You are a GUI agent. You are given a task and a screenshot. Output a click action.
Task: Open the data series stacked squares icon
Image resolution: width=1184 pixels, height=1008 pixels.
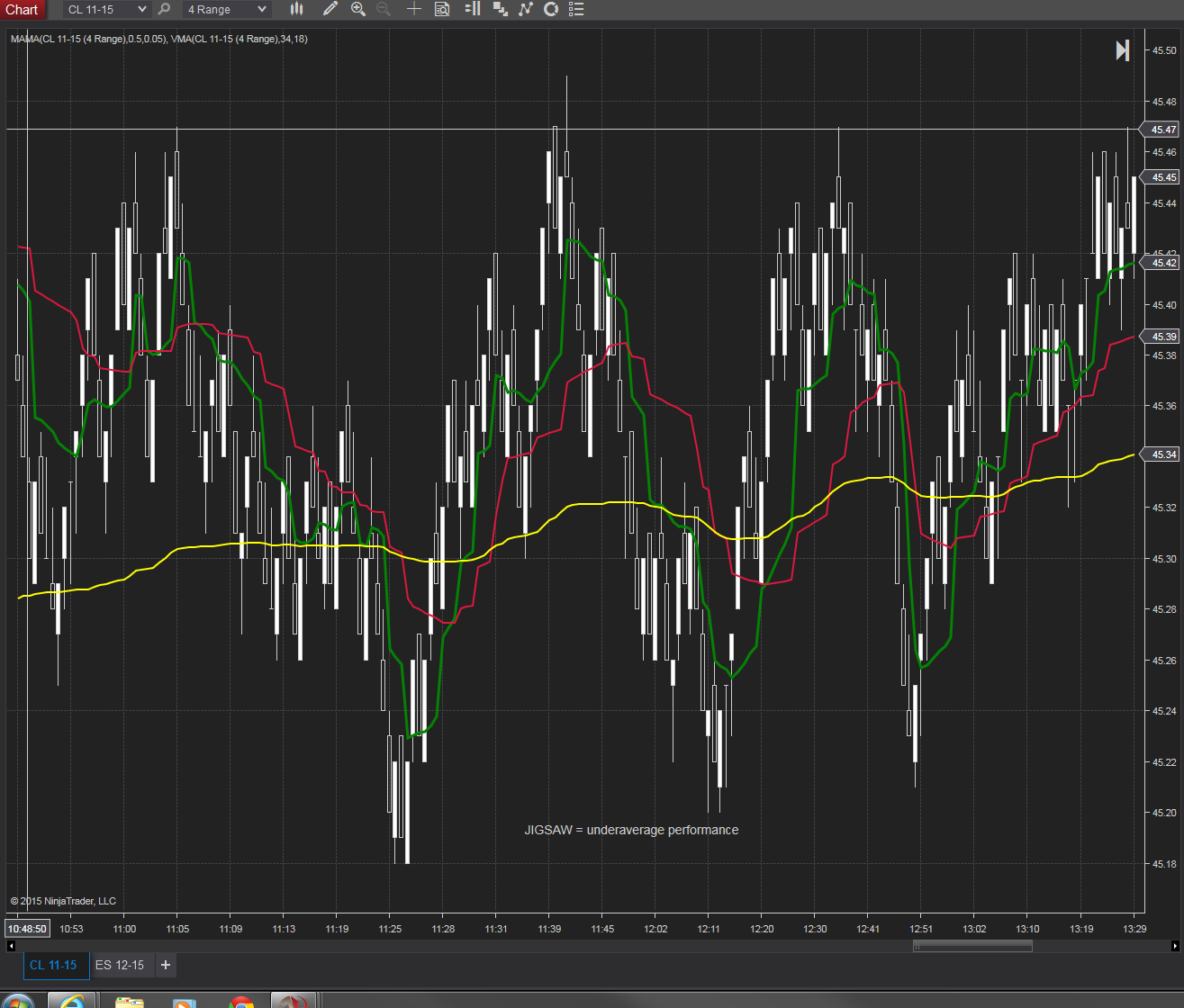click(500, 9)
